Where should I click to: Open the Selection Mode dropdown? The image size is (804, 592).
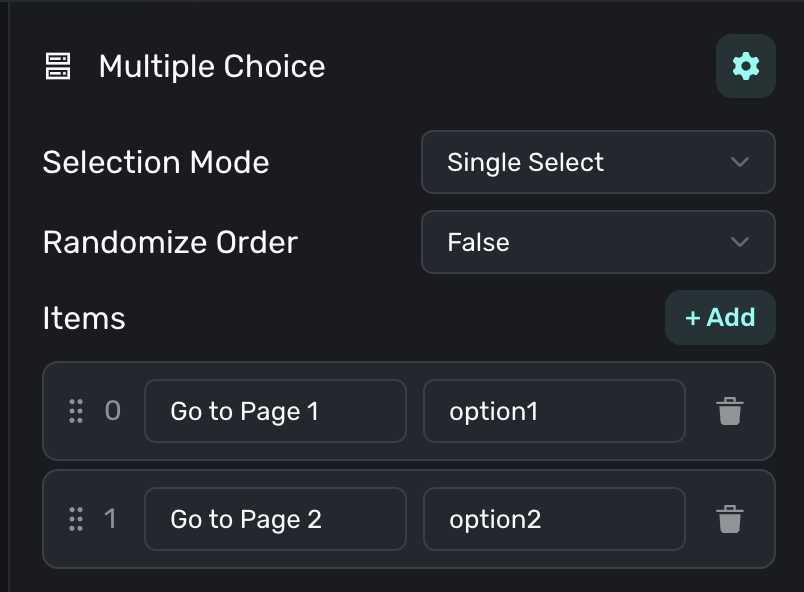[597, 162]
